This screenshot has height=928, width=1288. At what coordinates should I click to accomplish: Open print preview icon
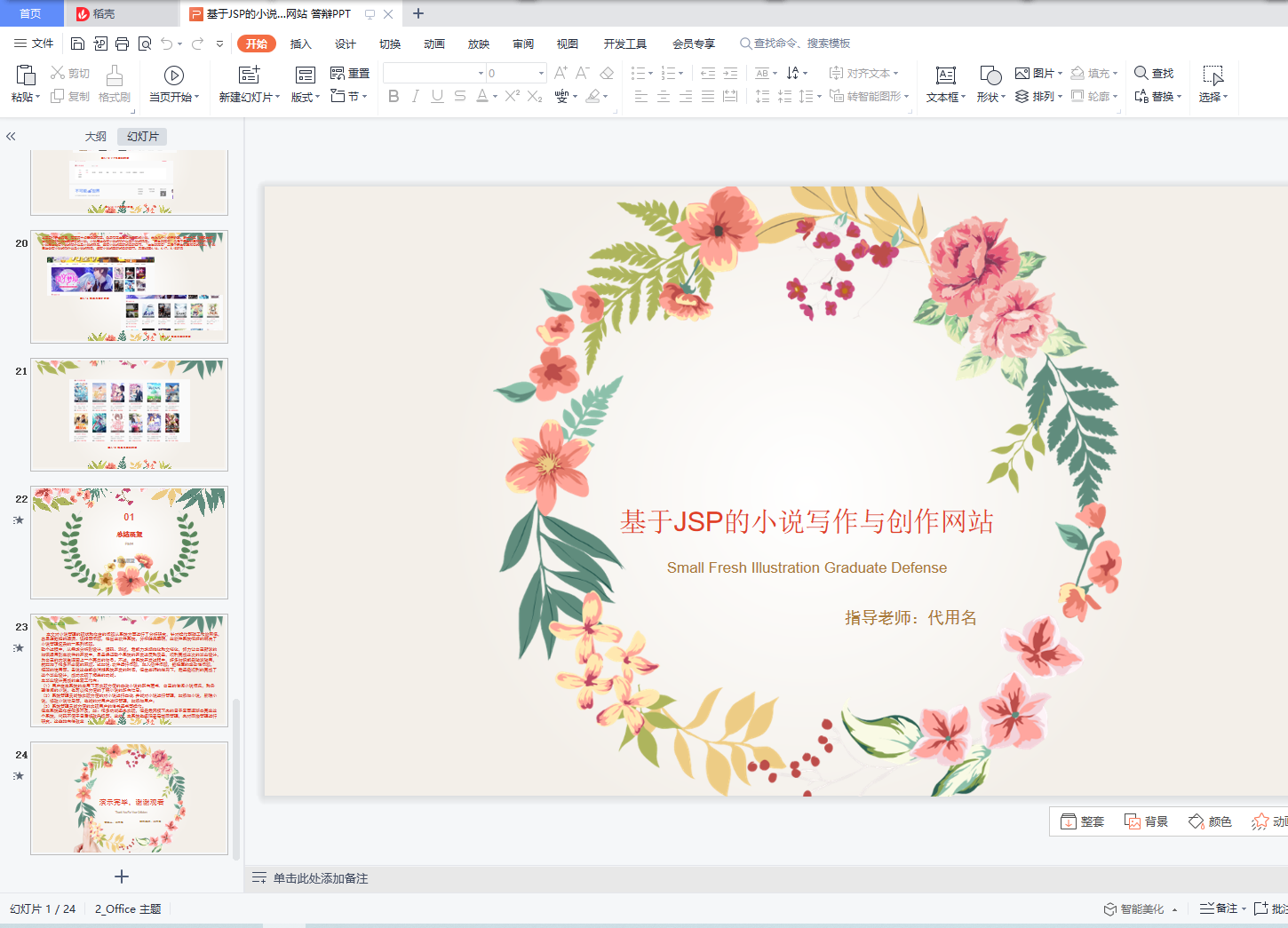[x=144, y=44]
